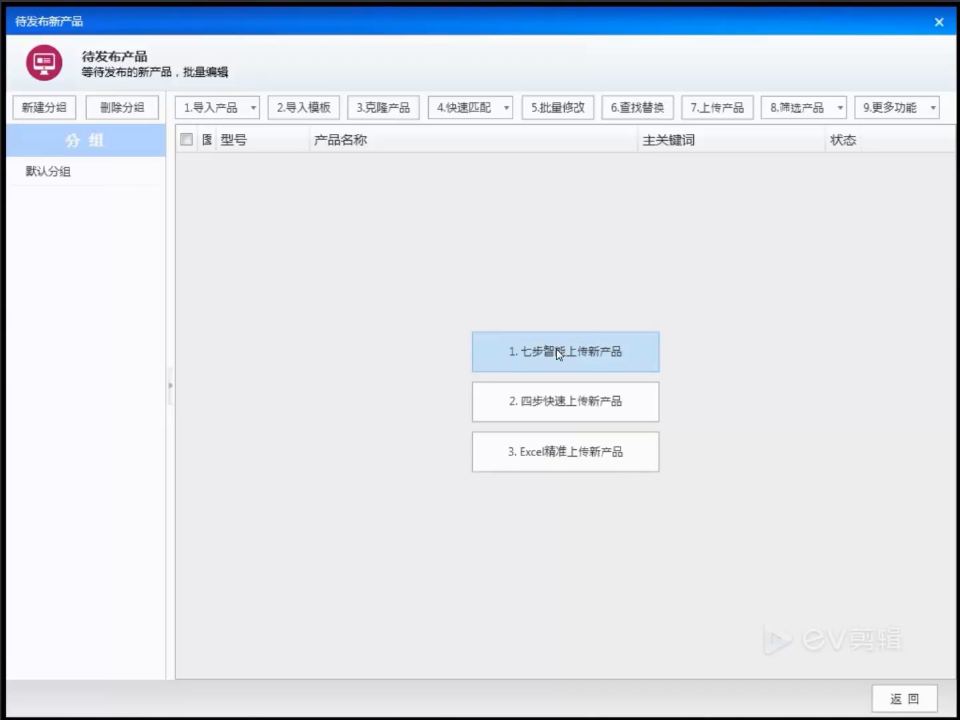The height and width of the screenshot is (720, 960).
Task: Click the 型号 column header
Action: tap(263, 140)
